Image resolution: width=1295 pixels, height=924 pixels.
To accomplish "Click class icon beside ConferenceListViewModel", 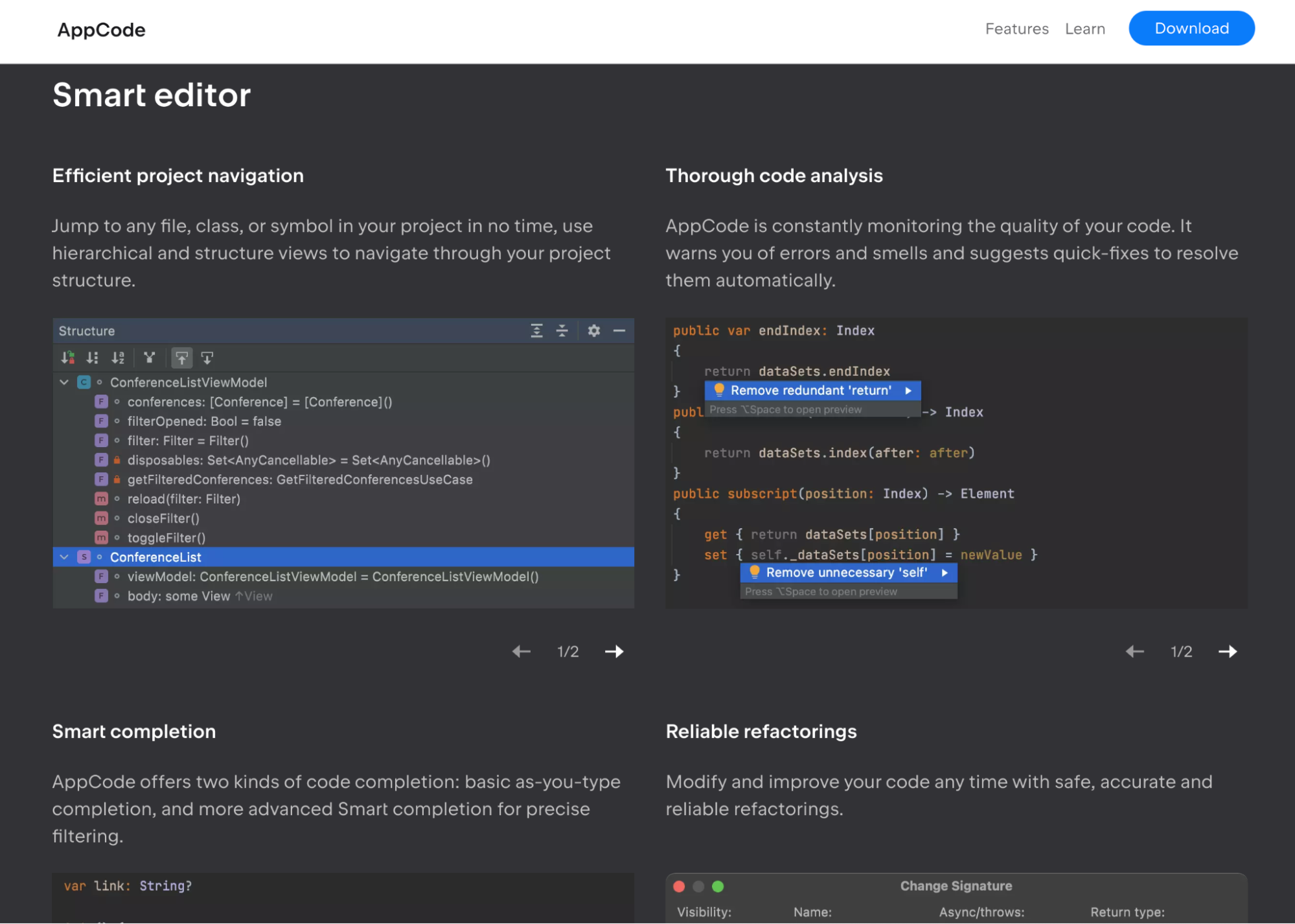I will pos(84,382).
